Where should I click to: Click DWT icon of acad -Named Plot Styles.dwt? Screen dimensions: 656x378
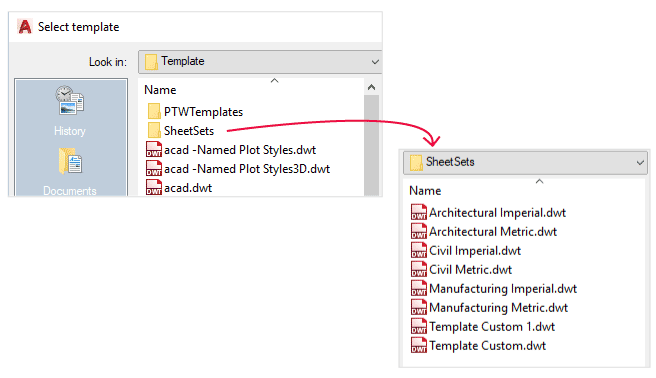pyautogui.click(x=154, y=149)
